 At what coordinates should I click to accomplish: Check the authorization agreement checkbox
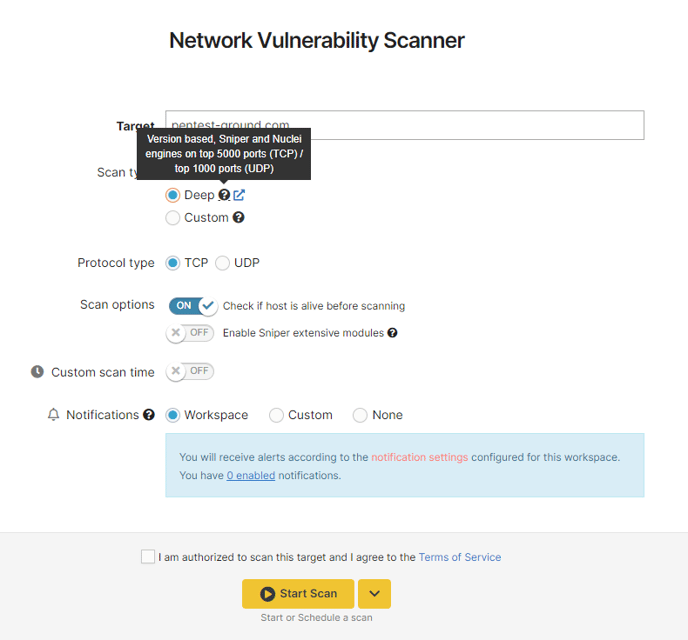click(148, 557)
